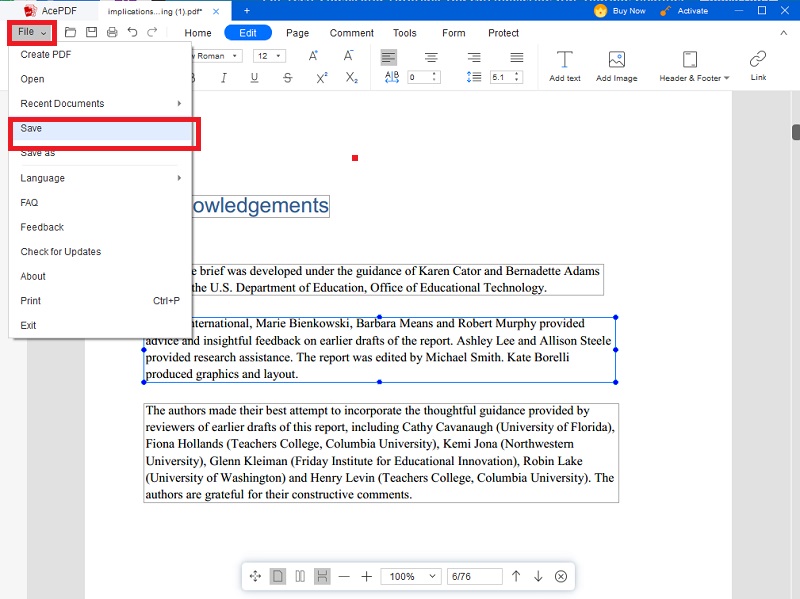This screenshot has height=599, width=800.
Task: Switch to the Form tab
Action: point(454,33)
